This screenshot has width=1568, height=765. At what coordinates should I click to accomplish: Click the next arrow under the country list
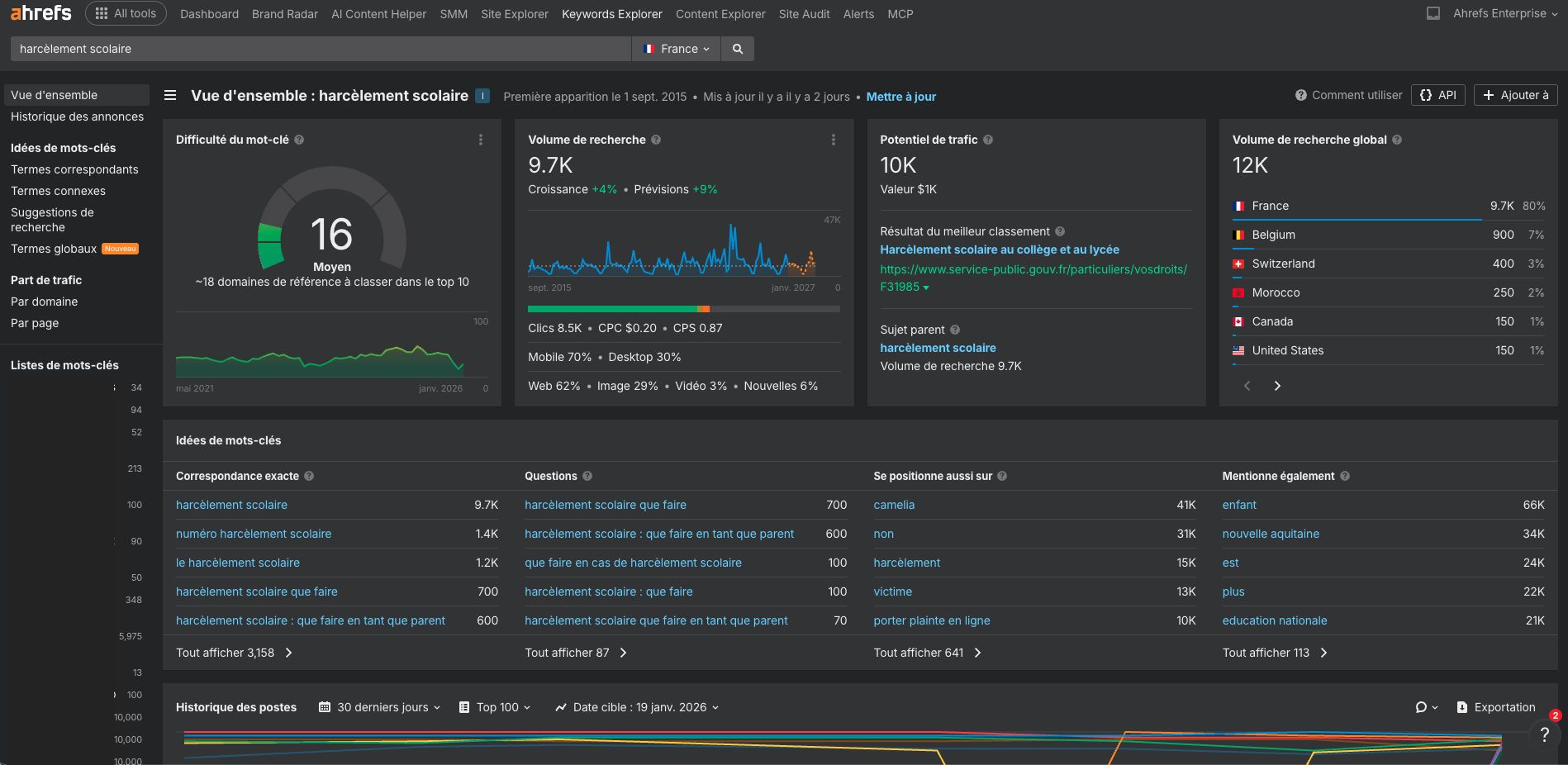tap(1277, 386)
